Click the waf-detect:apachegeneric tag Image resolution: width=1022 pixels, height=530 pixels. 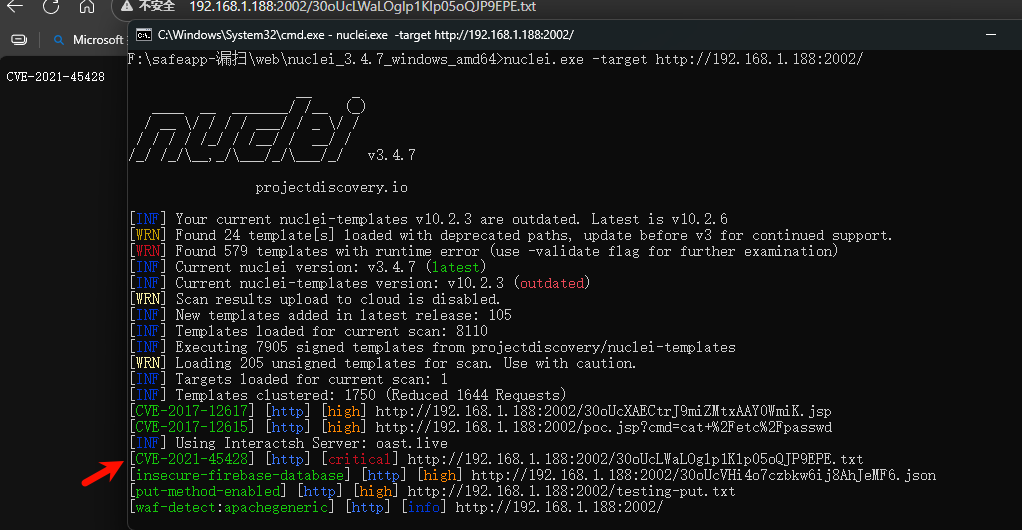(232, 507)
